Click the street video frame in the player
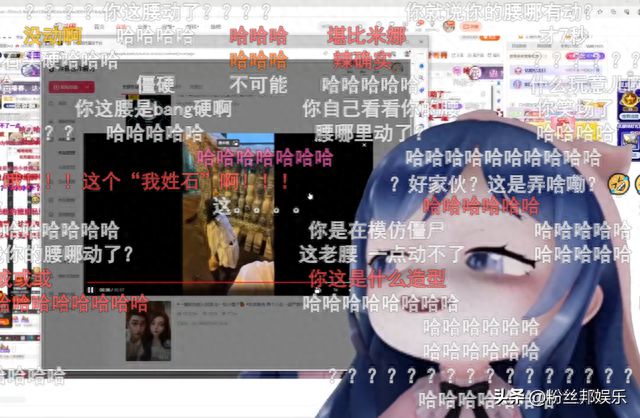The width and height of the screenshot is (640, 418). click(x=228, y=200)
